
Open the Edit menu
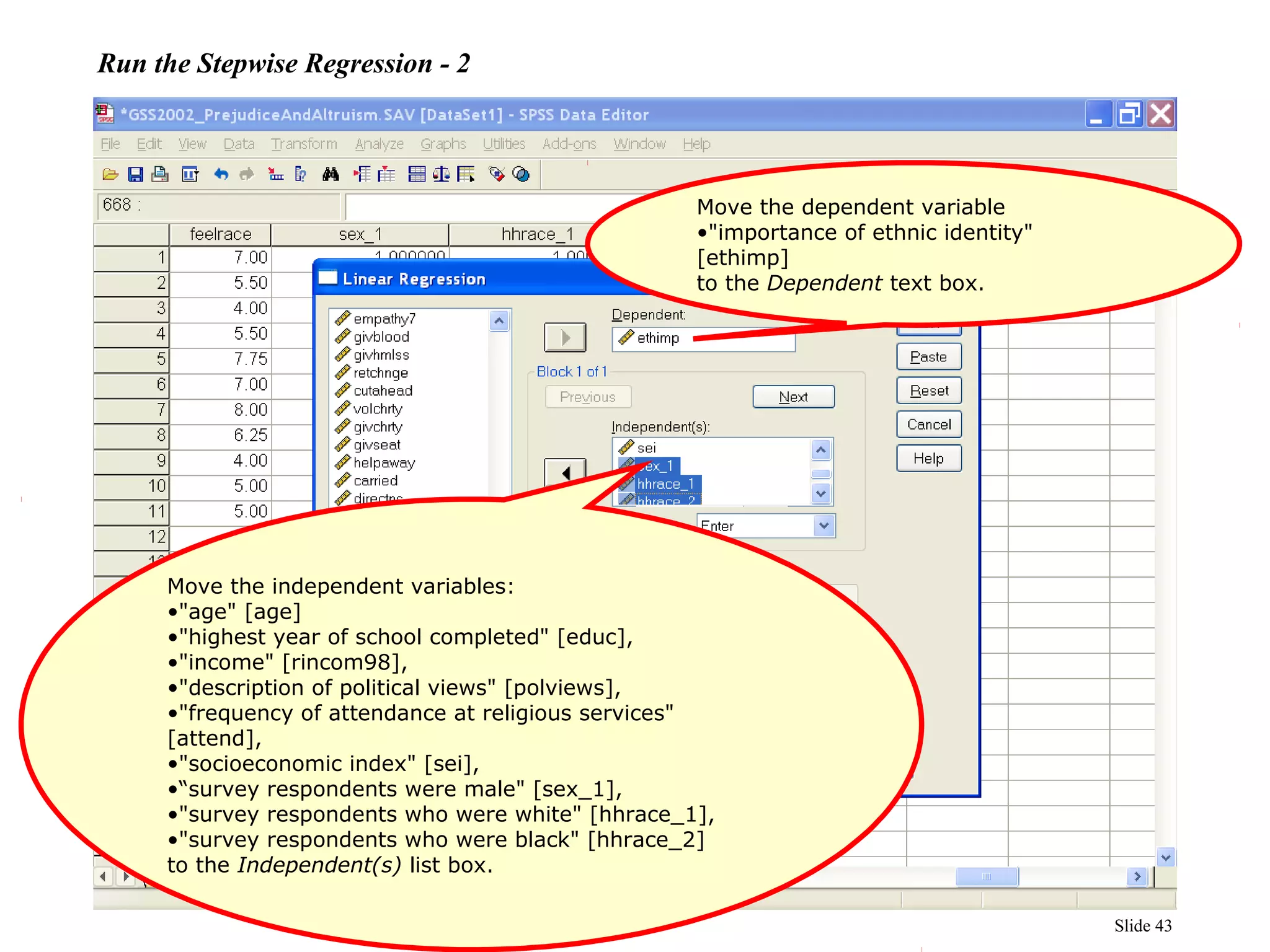pos(149,144)
